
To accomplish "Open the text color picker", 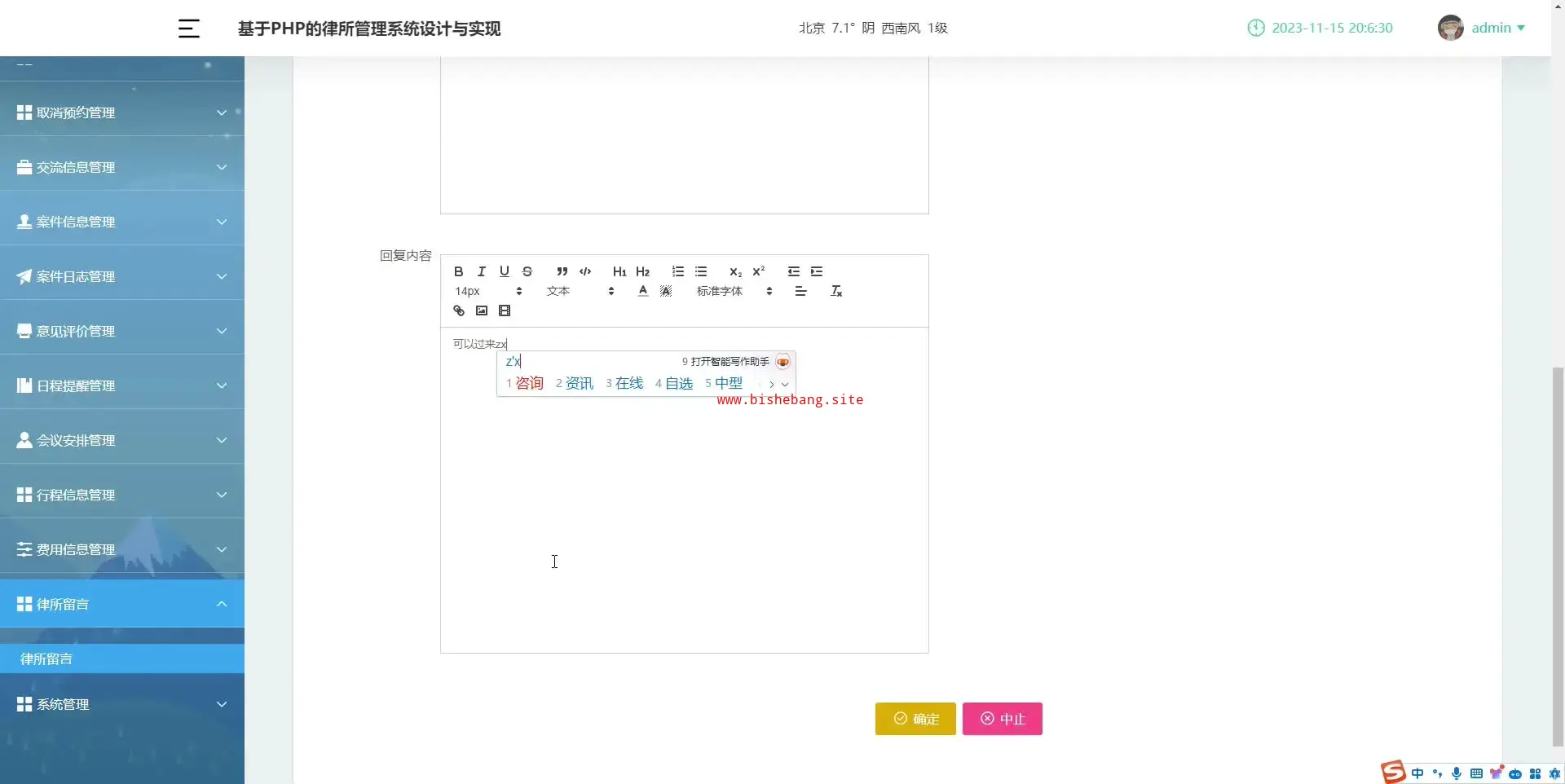I will [643, 291].
